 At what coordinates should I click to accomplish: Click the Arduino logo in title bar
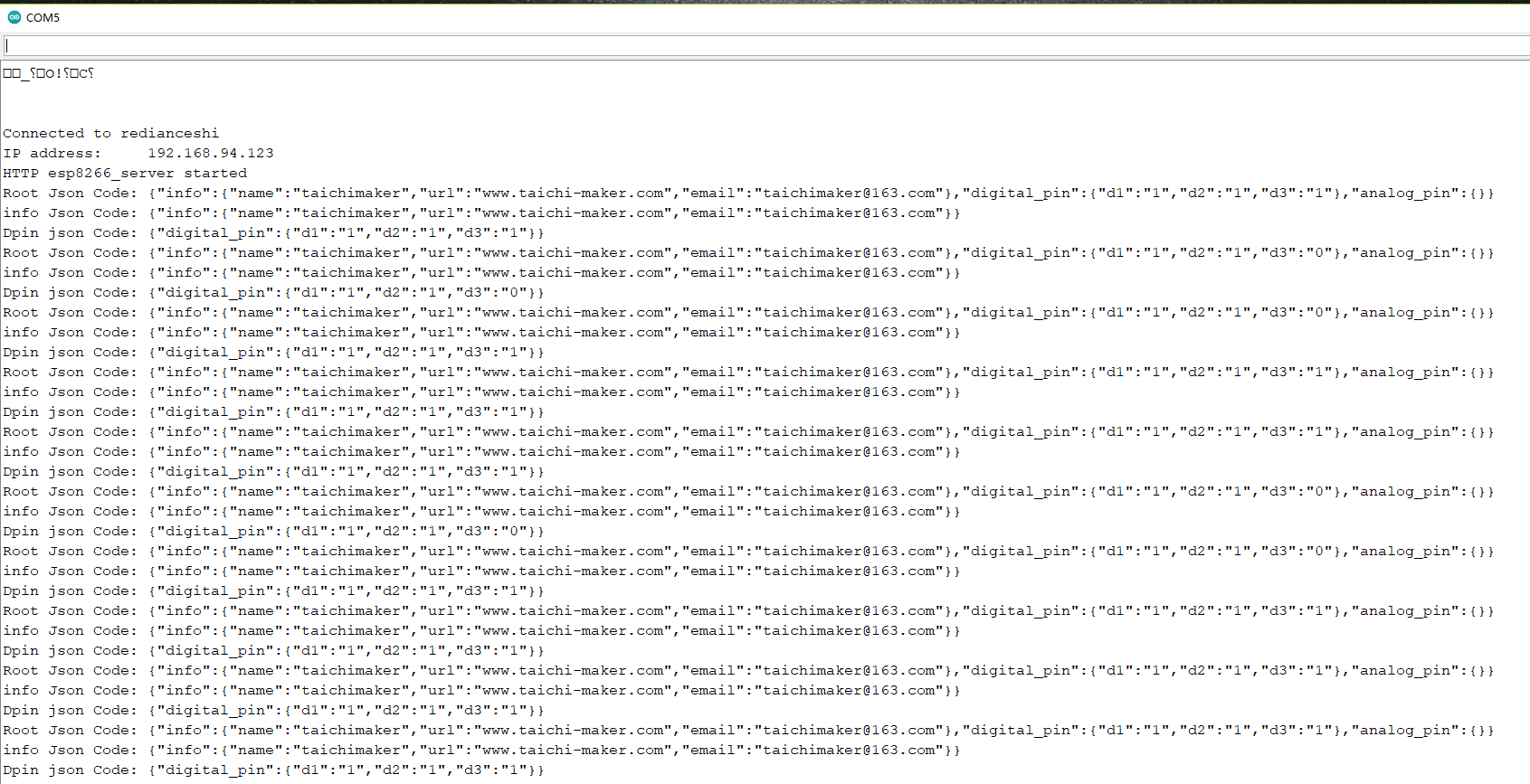click(x=14, y=17)
